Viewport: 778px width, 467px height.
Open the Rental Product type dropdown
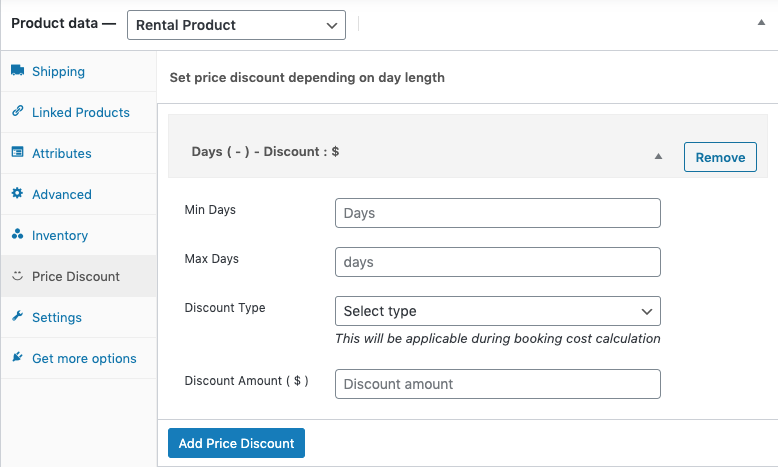point(236,25)
